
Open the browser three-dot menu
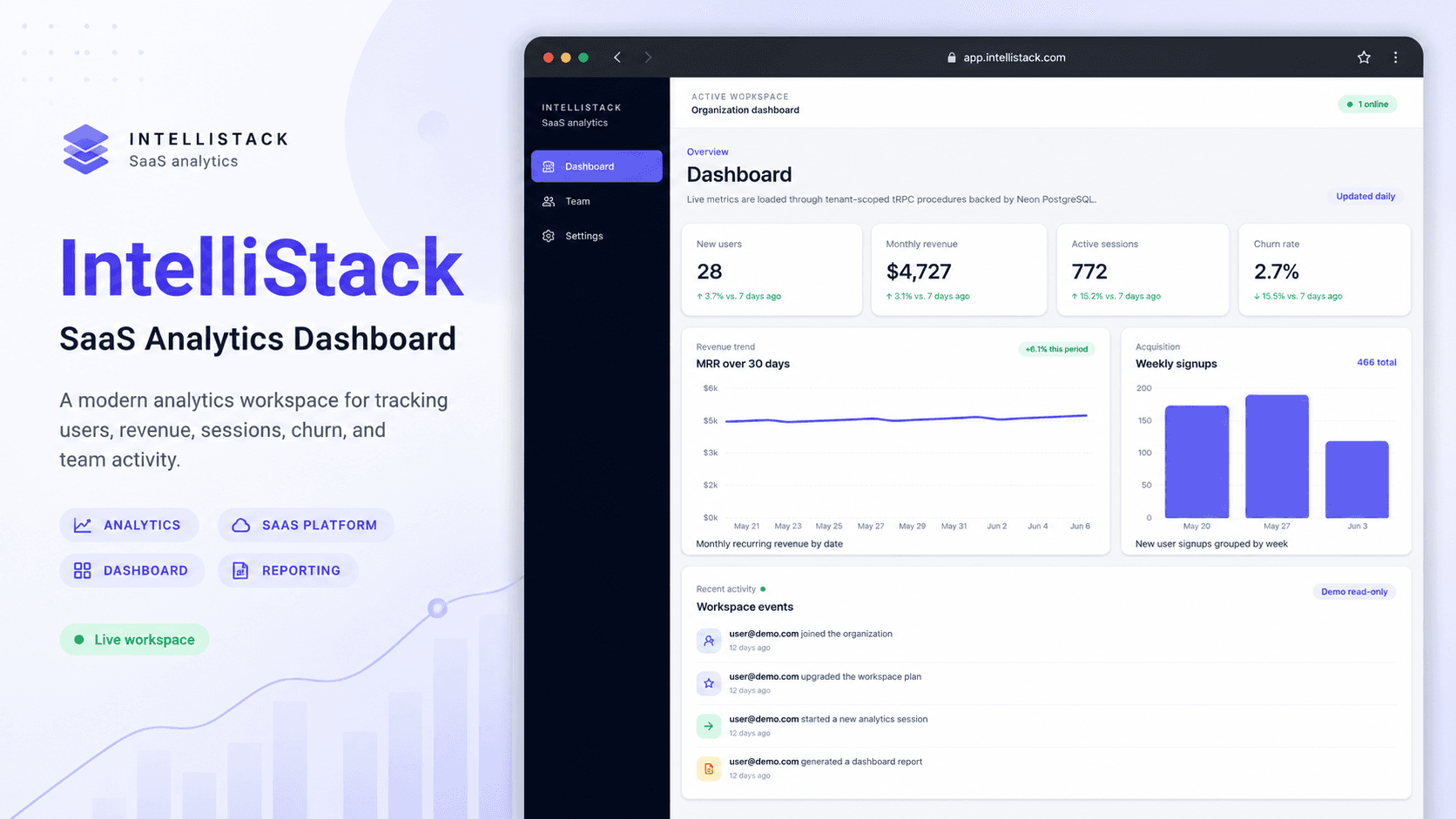tap(1396, 57)
